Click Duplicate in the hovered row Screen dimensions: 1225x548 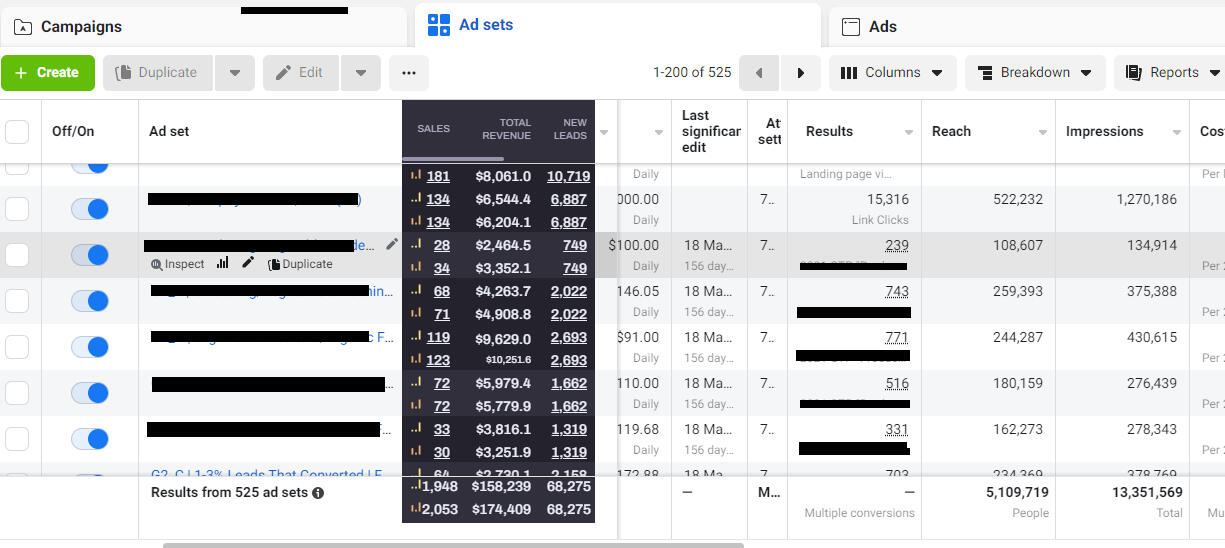(300, 264)
